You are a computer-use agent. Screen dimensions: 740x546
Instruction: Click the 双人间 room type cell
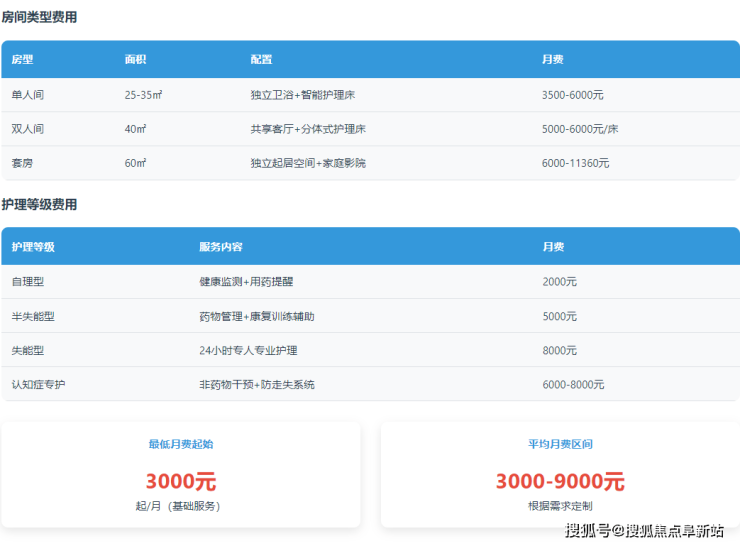pyautogui.click(x=28, y=129)
